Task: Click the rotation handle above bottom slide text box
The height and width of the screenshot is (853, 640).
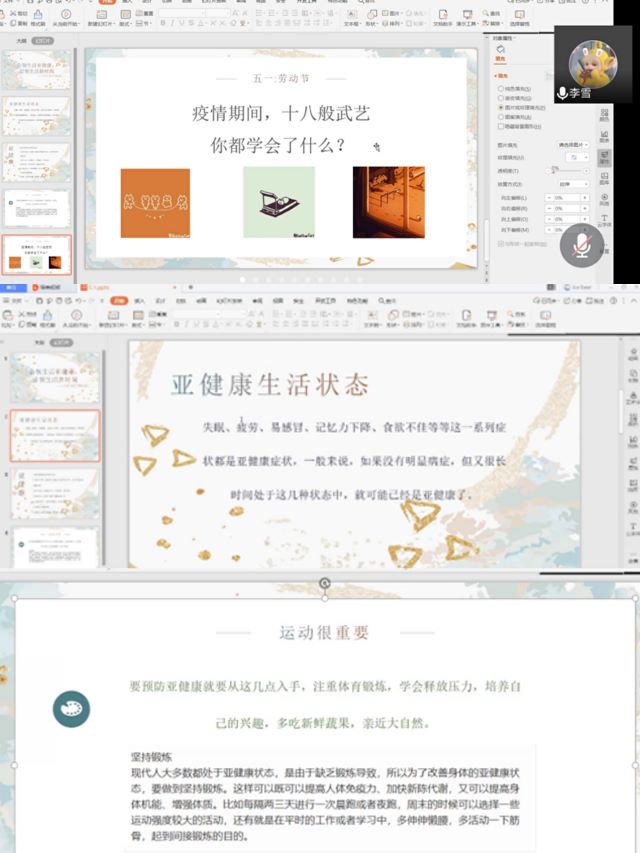Action: tap(324, 584)
